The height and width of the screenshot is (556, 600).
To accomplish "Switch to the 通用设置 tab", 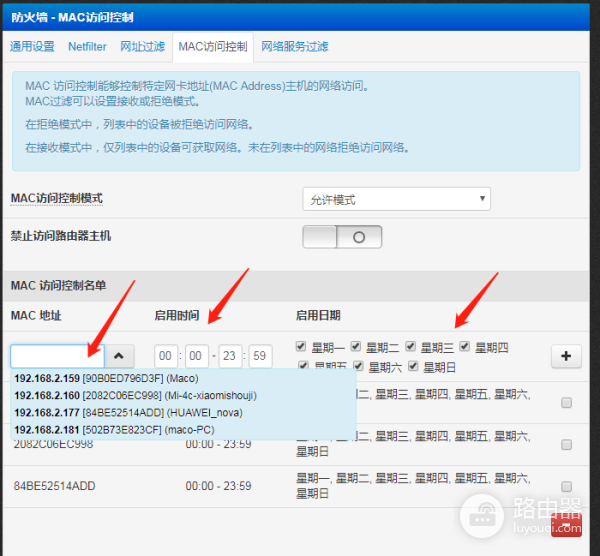I will (32, 47).
